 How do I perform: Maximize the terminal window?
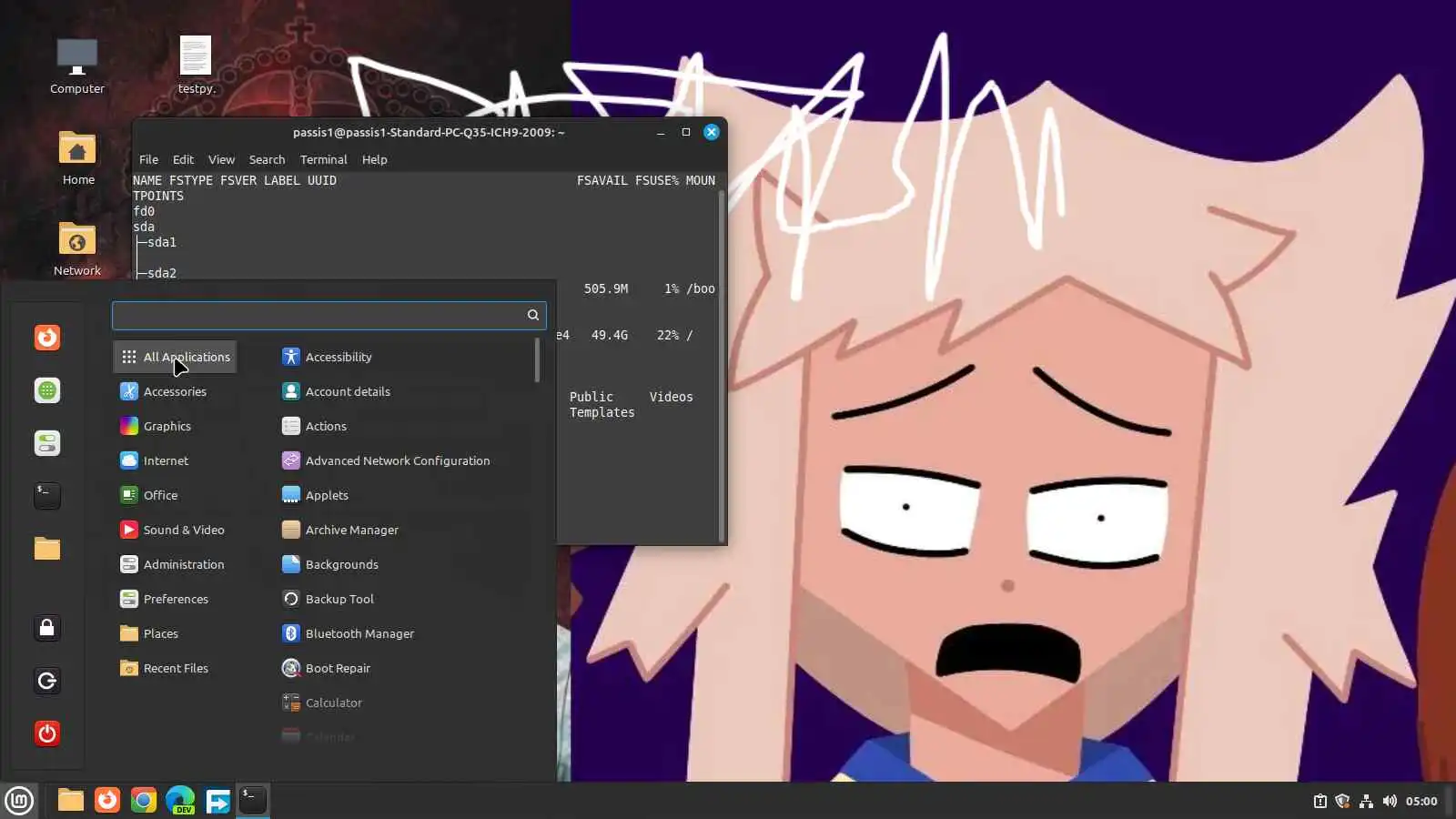(x=686, y=132)
